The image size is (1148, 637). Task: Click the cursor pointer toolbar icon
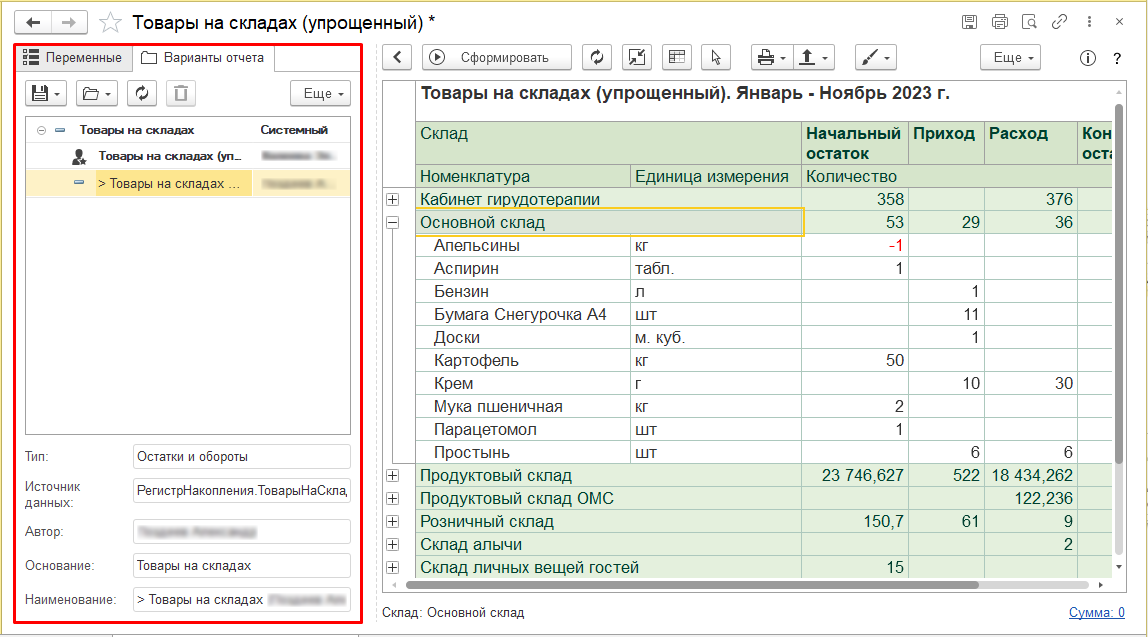715,58
